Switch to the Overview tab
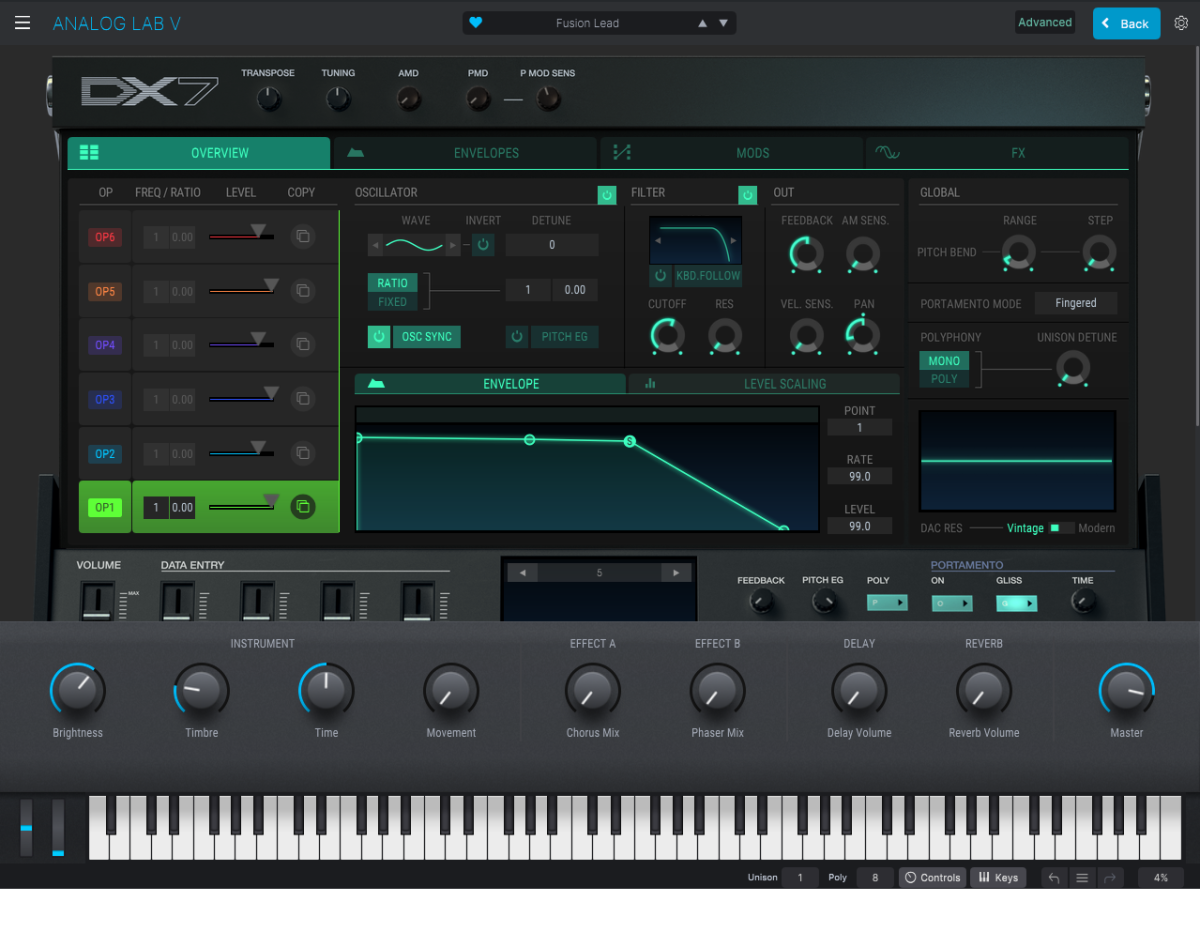Viewport: 1200px width, 947px height. [199, 153]
